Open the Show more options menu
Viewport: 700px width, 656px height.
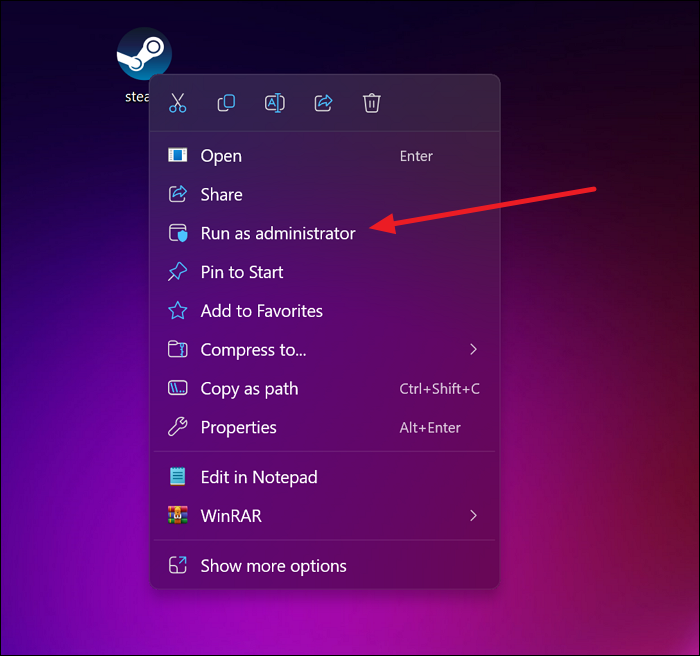(273, 566)
